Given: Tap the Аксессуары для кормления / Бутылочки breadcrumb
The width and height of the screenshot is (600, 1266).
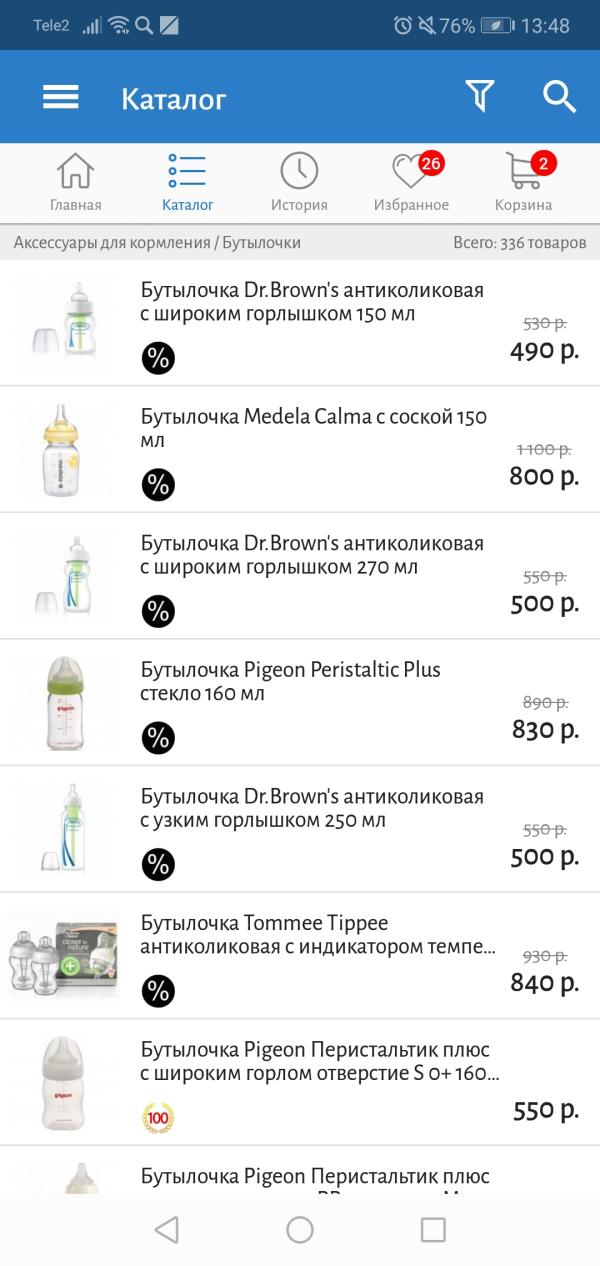Looking at the screenshot, I should point(157,243).
